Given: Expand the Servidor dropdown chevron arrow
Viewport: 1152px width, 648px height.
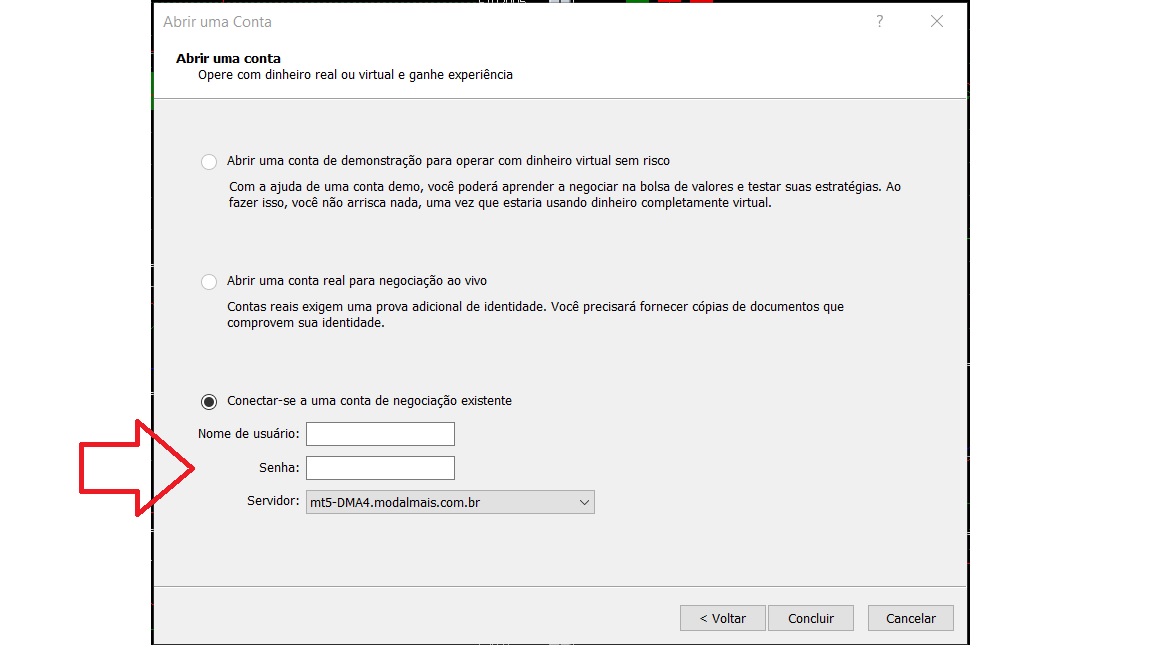Looking at the screenshot, I should click(584, 503).
